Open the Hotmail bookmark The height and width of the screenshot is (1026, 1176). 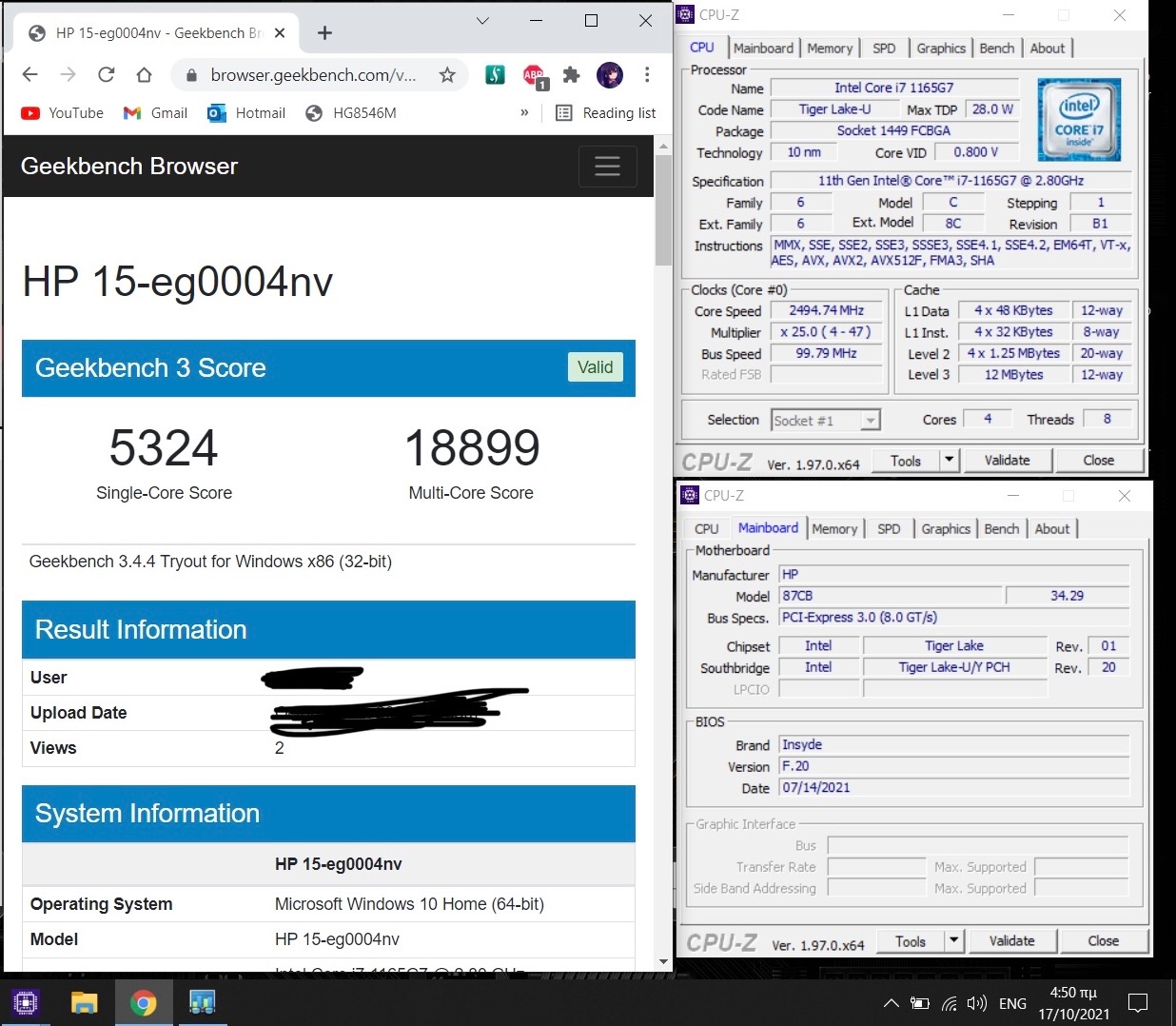(246, 112)
